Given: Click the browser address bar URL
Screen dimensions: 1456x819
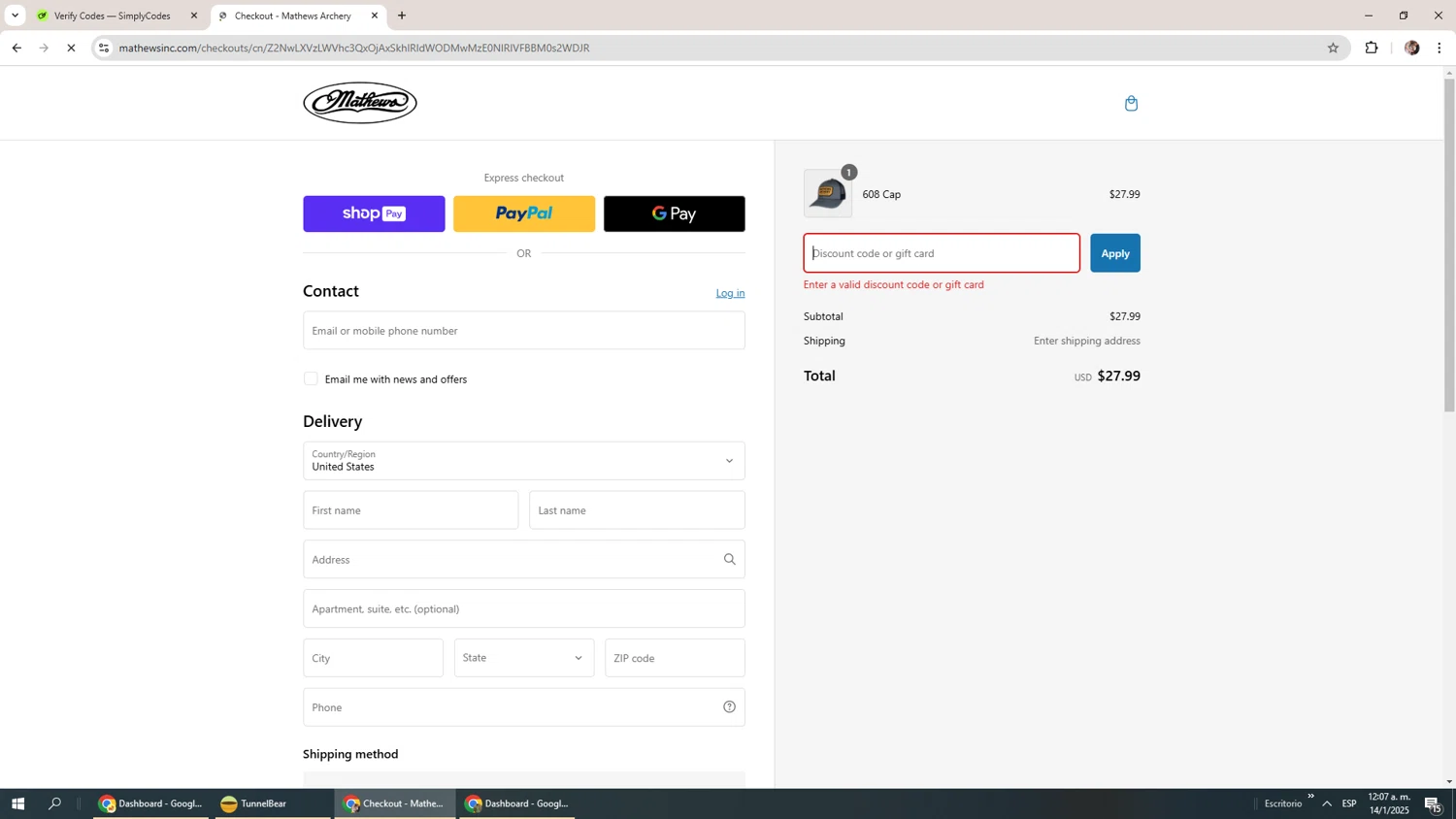Looking at the screenshot, I should click(x=354, y=48).
